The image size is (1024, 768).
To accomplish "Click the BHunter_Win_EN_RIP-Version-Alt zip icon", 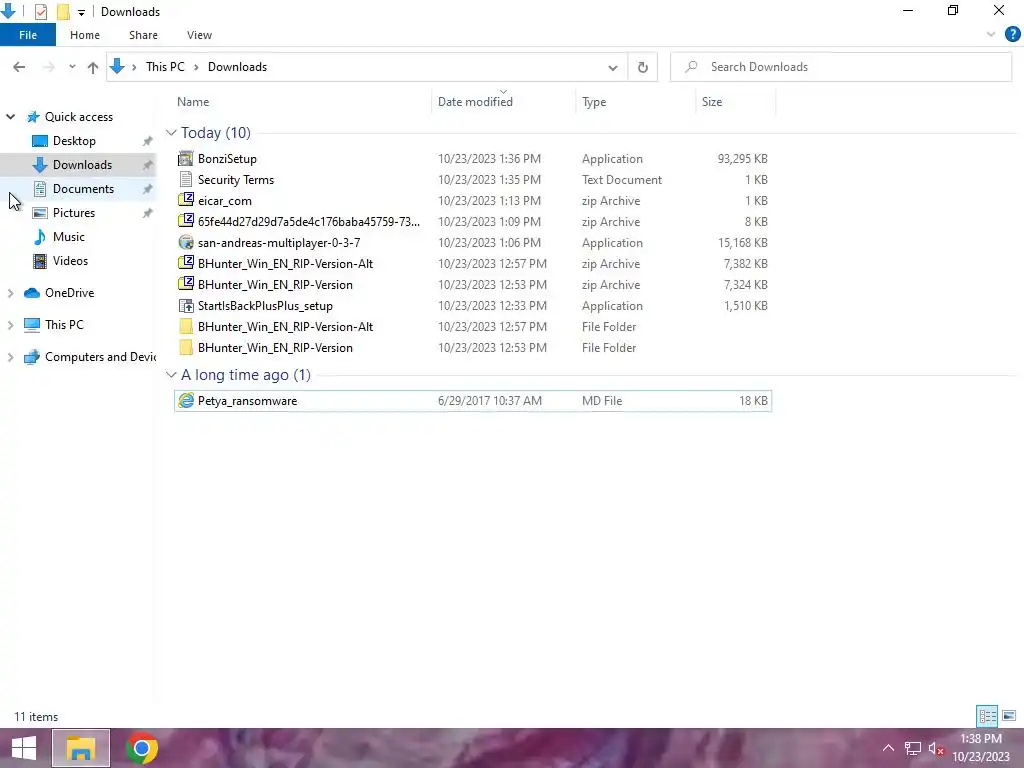I will pos(186,263).
